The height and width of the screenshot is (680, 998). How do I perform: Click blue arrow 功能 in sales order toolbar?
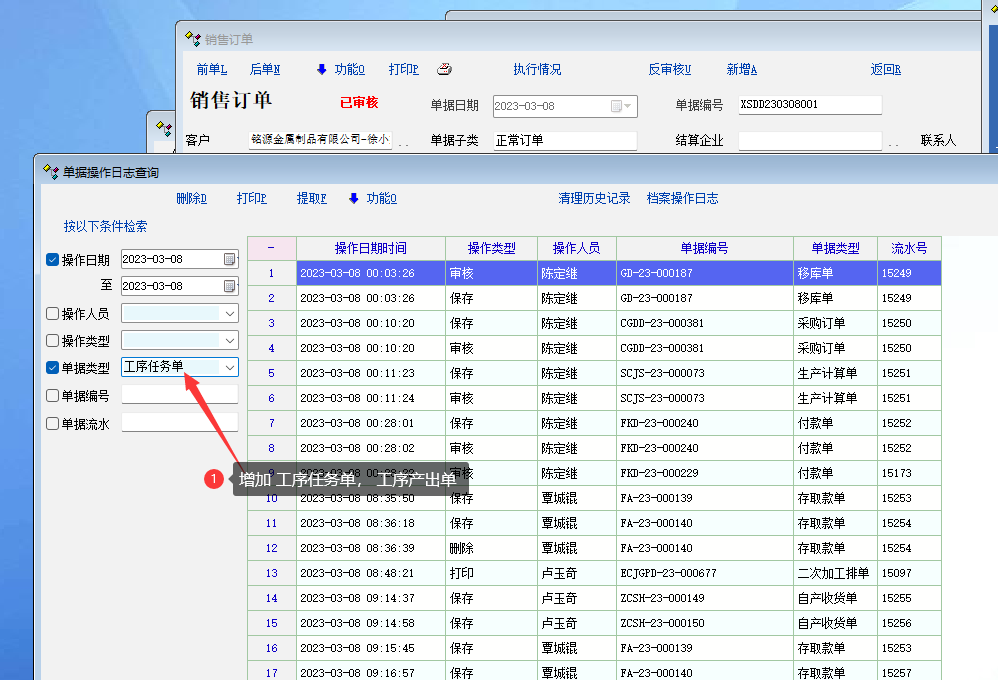click(x=340, y=69)
